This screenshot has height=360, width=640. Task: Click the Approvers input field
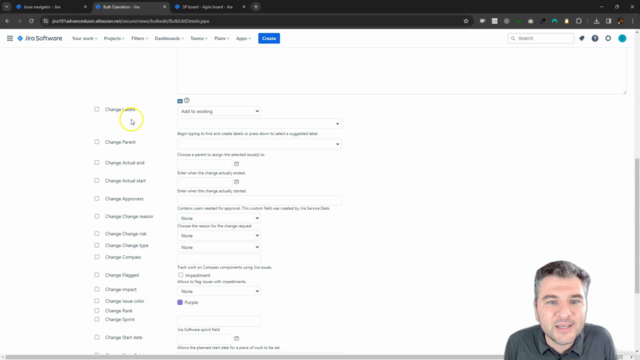click(x=259, y=200)
